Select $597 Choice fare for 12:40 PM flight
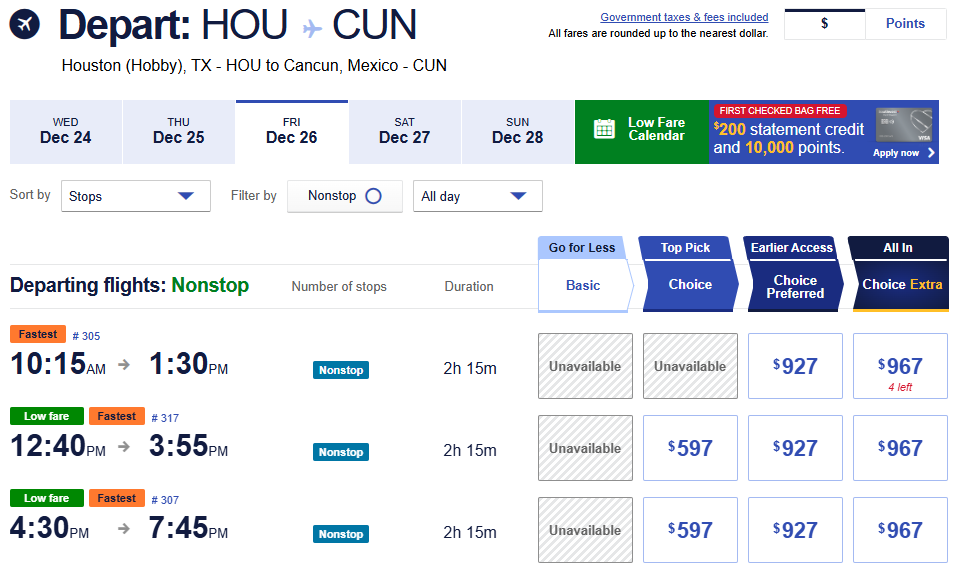Image resolution: width=959 pixels, height=572 pixels. click(690, 448)
